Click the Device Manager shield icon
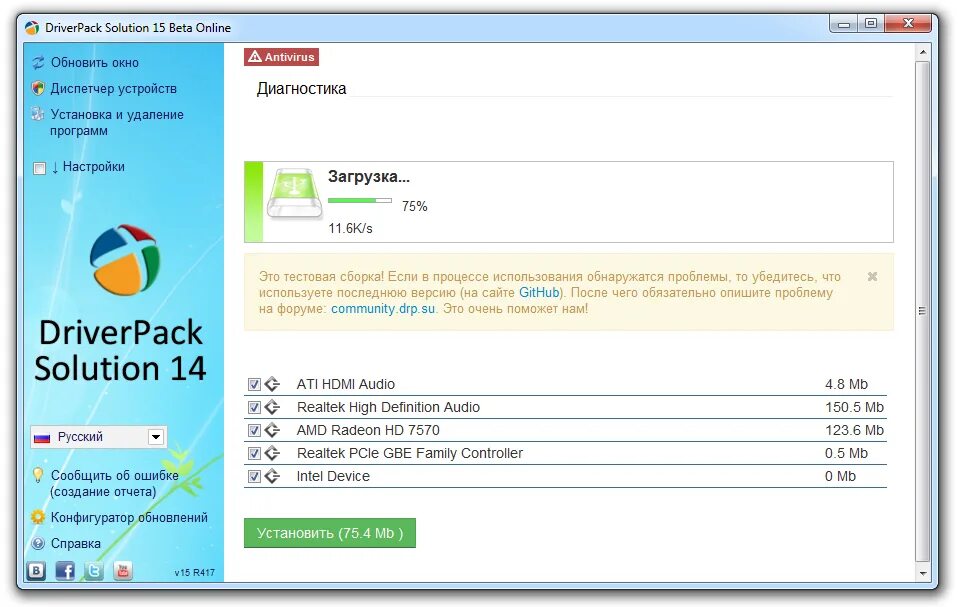This screenshot has width=958, height=607. (38, 89)
